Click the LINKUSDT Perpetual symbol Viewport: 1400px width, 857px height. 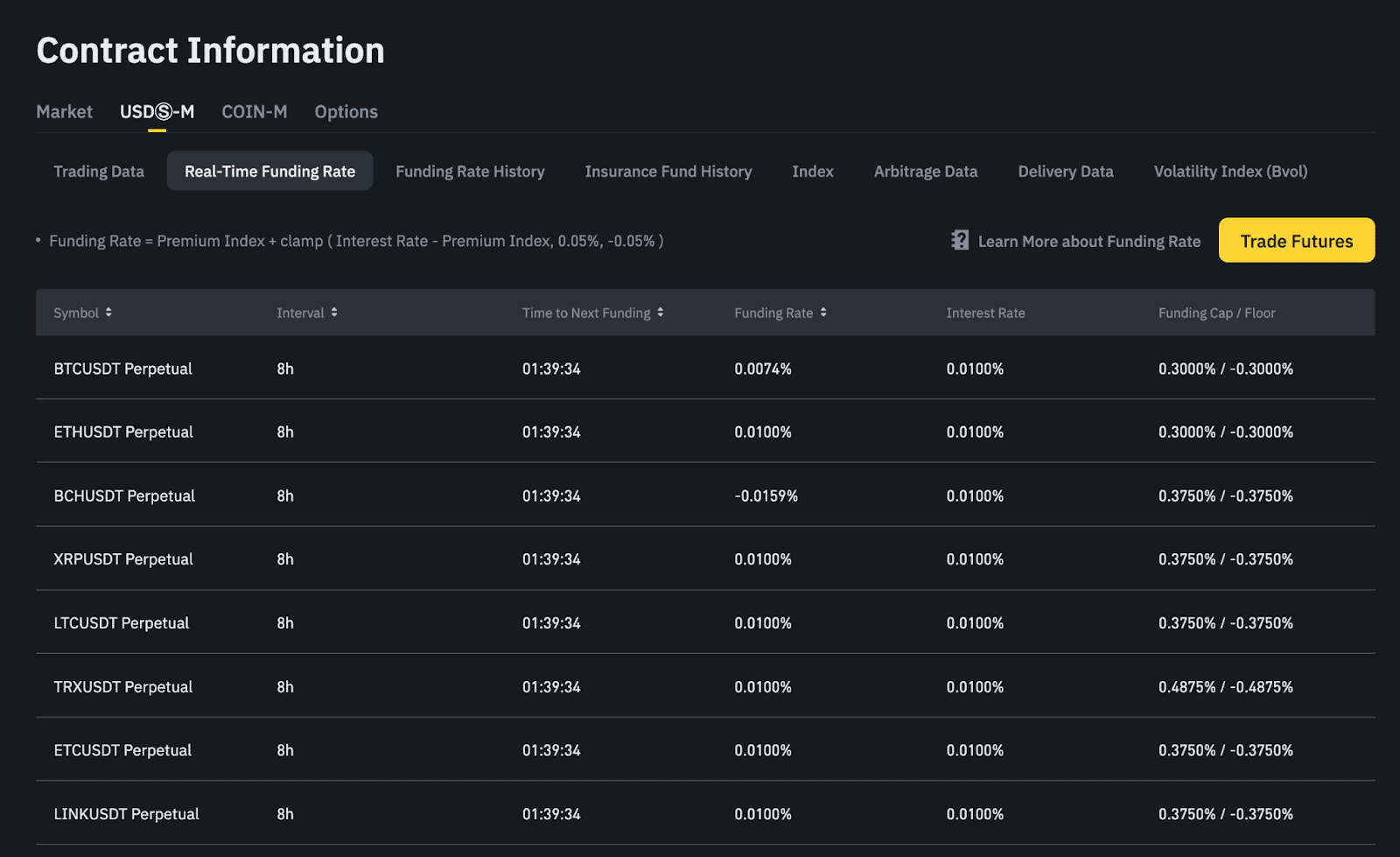pos(126,814)
